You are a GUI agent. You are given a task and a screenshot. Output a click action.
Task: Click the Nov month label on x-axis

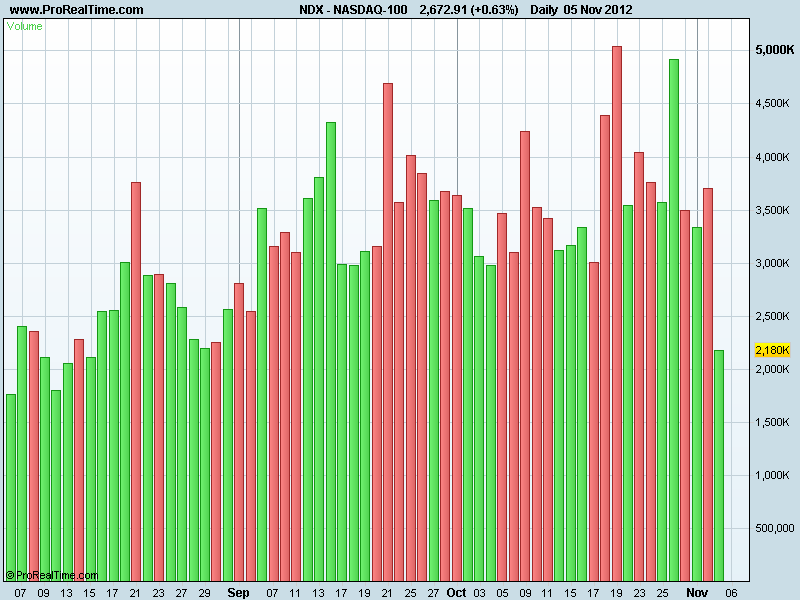[696, 592]
